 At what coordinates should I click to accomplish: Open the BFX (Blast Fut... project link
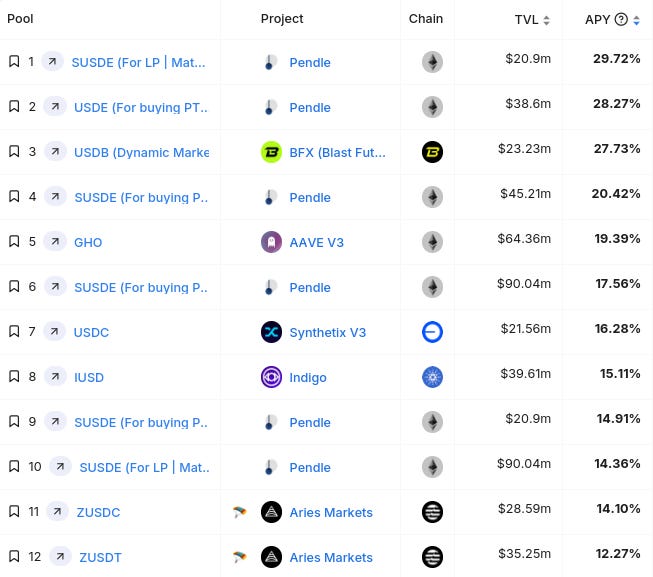click(x=337, y=152)
